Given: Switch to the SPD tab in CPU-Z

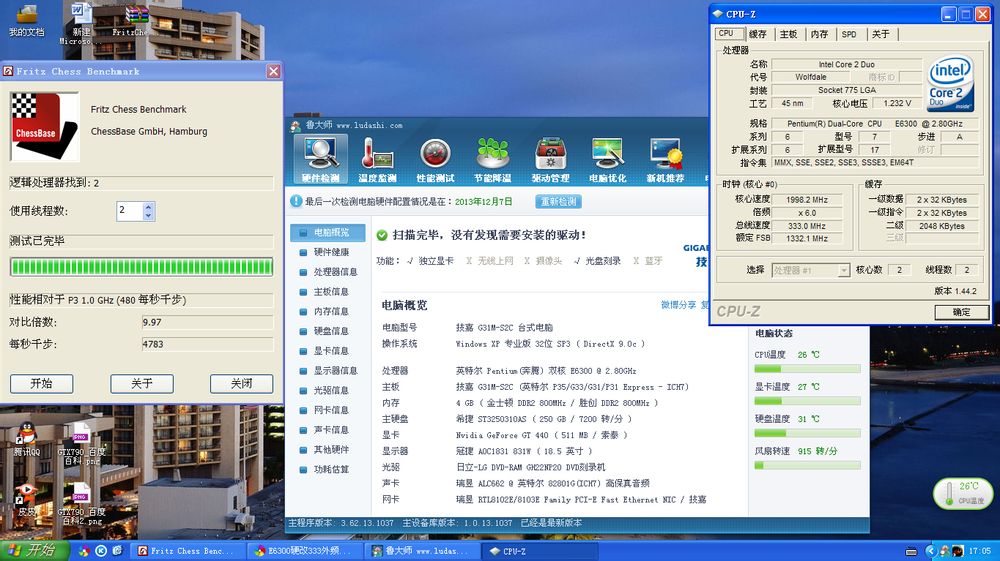Looking at the screenshot, I should [849, 34].
